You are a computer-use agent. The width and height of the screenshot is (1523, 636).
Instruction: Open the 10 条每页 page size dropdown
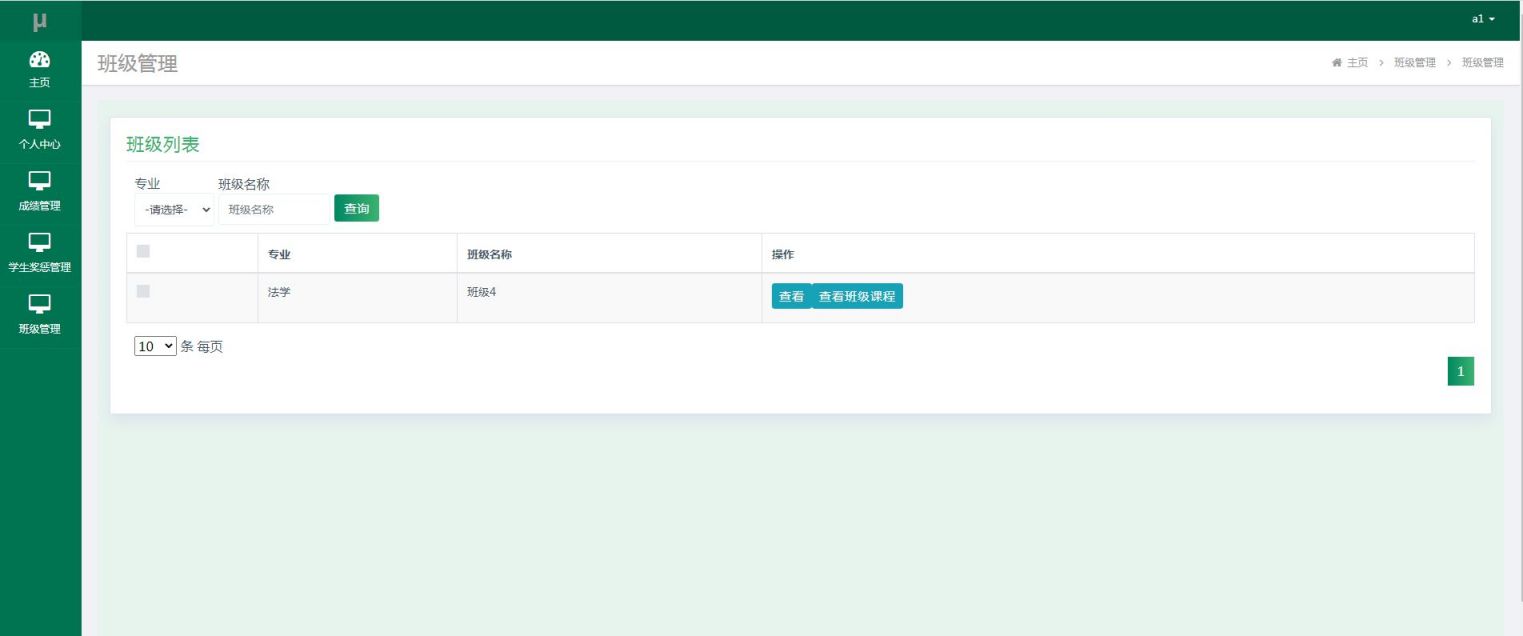click(155, 346)
